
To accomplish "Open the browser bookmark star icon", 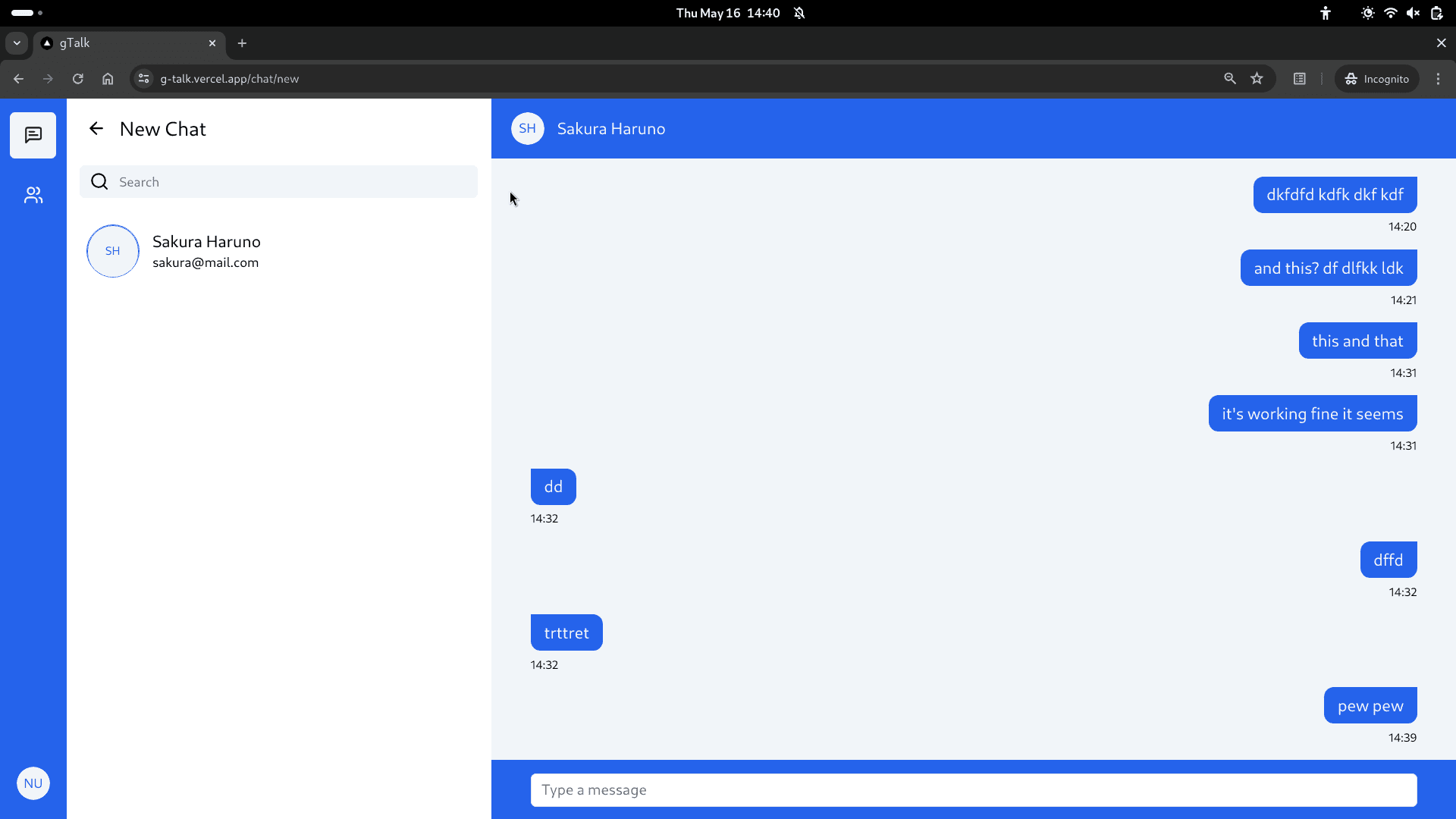I will point(1257,79).
